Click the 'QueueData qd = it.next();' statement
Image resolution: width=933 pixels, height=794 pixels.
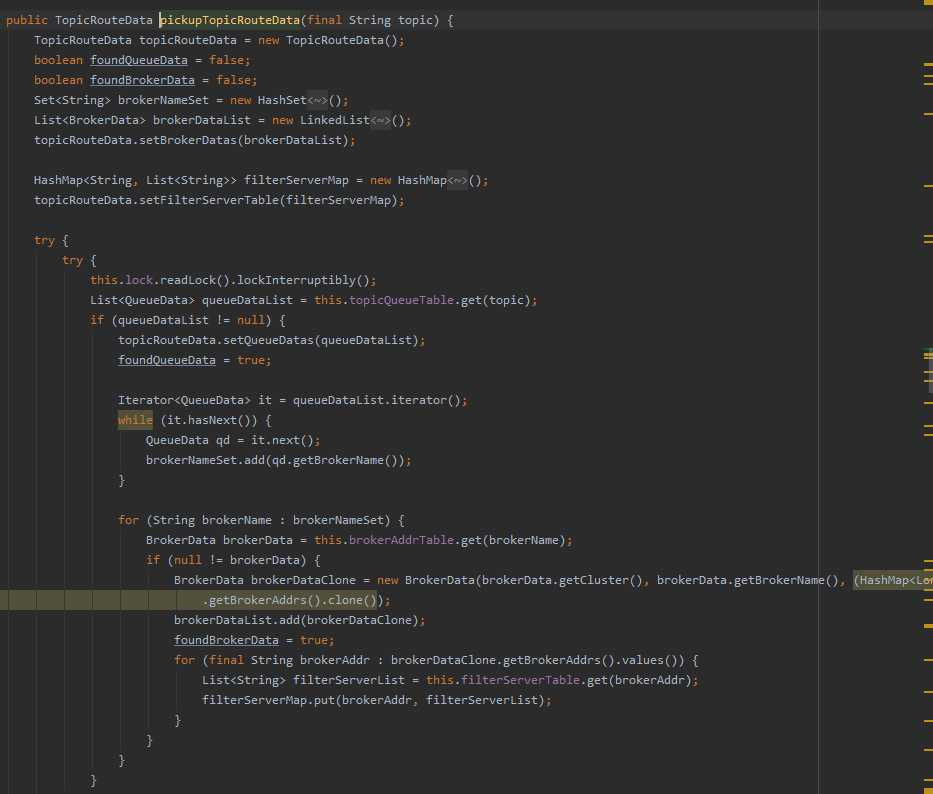point(233,440)
